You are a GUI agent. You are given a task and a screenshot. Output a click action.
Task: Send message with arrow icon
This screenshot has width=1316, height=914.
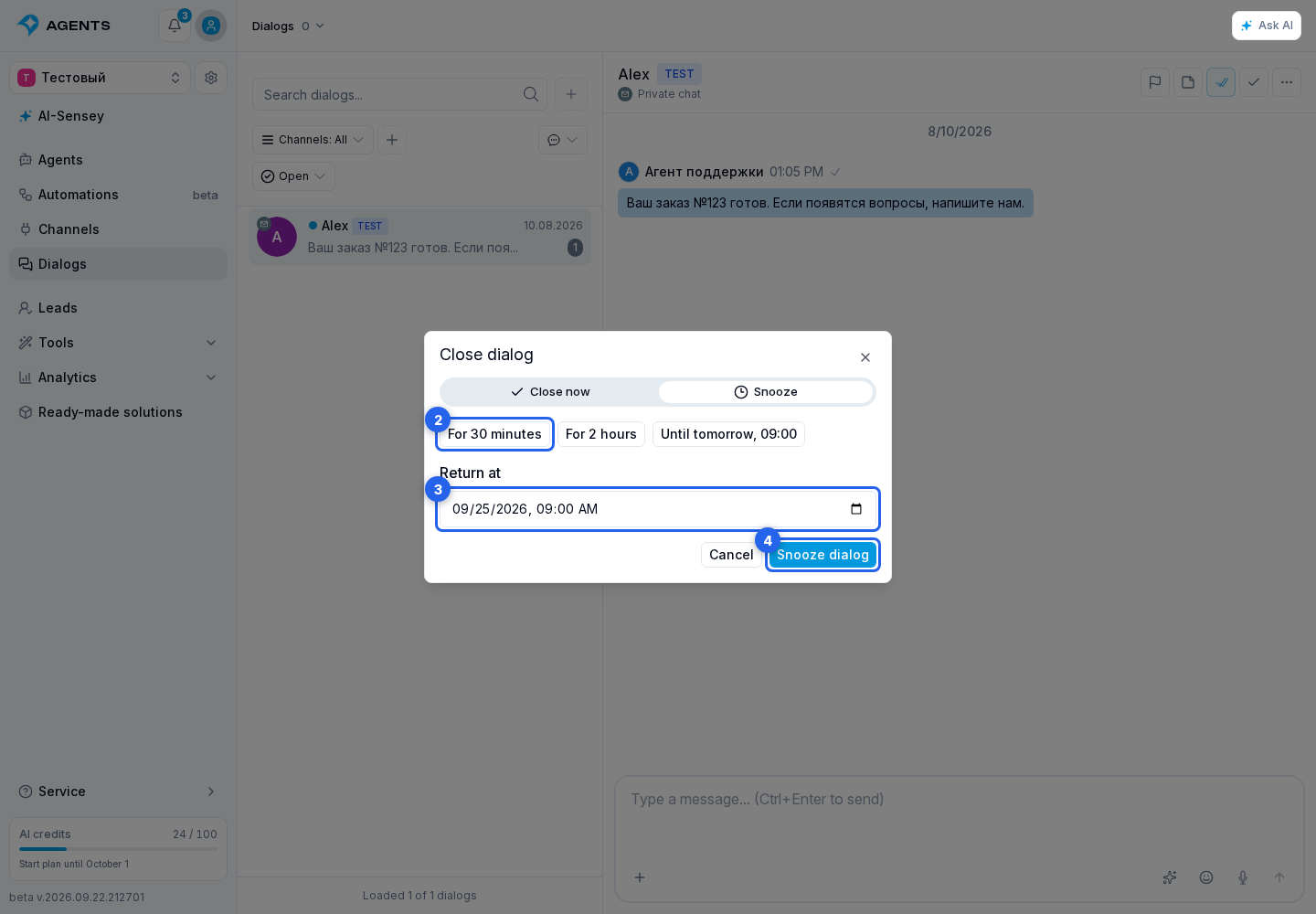tap(1279, 877)
